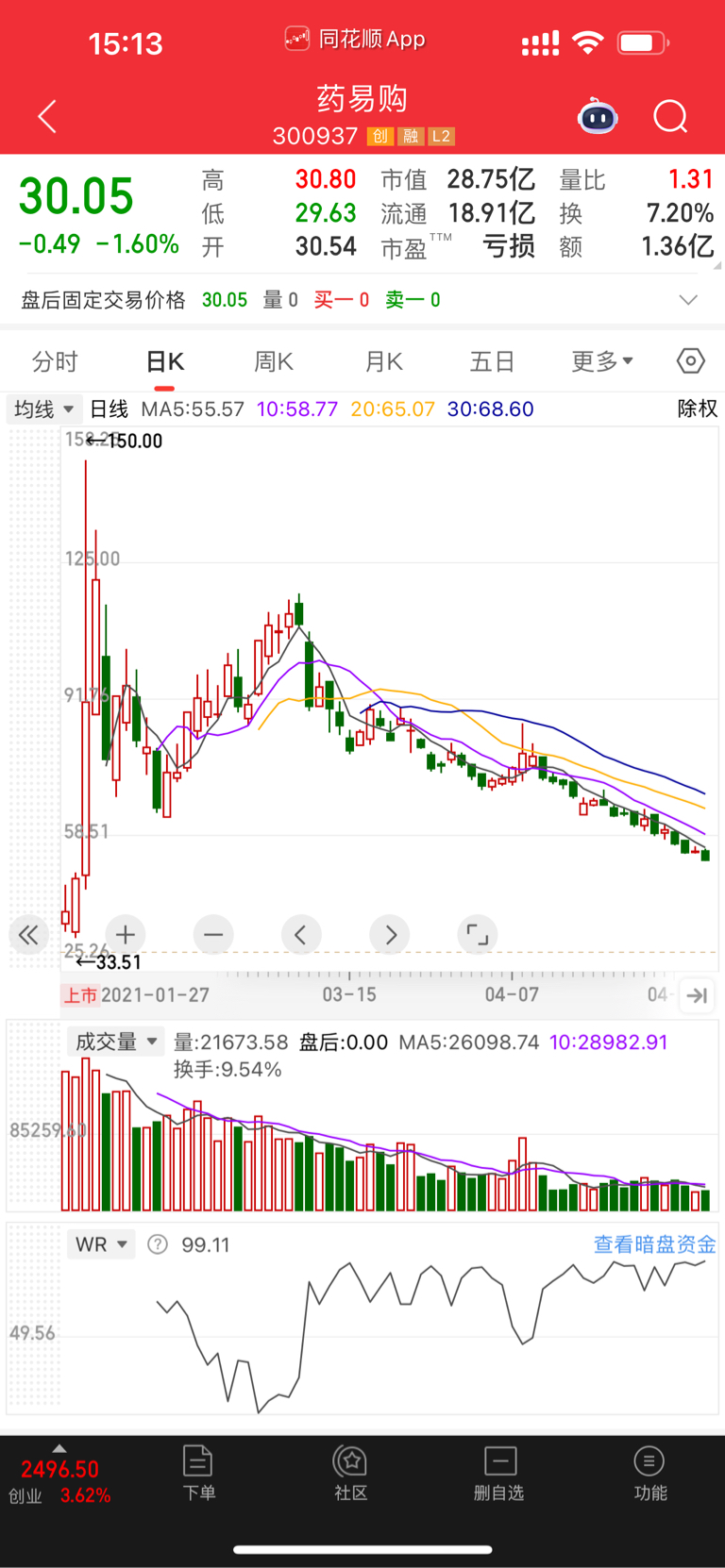
Task: Switch to 分时 tab
Action: [x=55, y=361]
